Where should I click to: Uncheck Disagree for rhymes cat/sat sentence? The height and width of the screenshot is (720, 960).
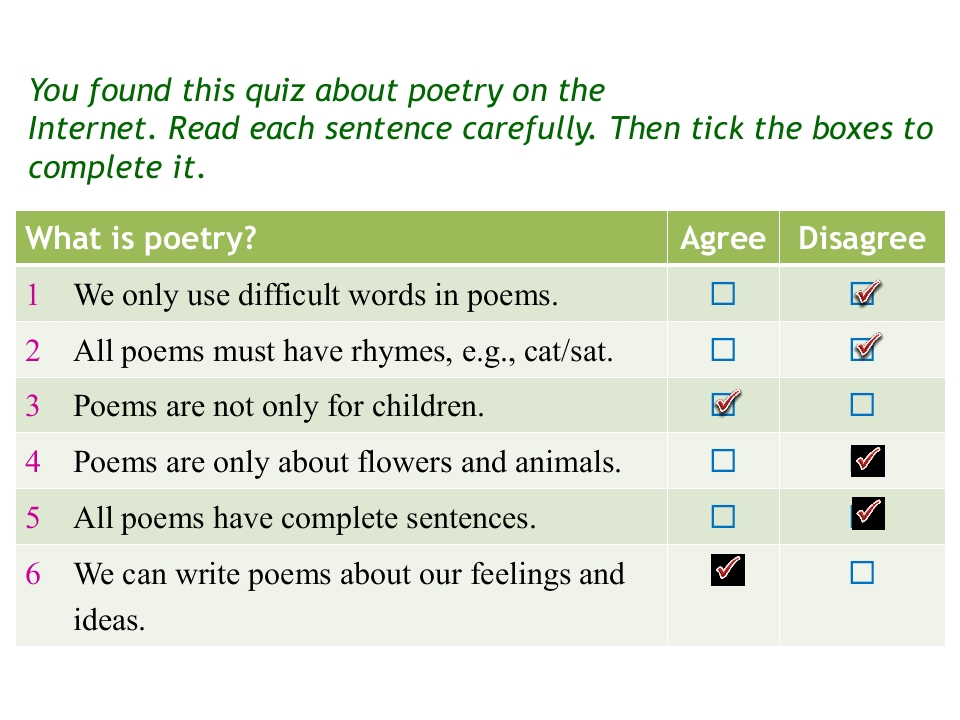pyautogui.click(x=865, y=347)
